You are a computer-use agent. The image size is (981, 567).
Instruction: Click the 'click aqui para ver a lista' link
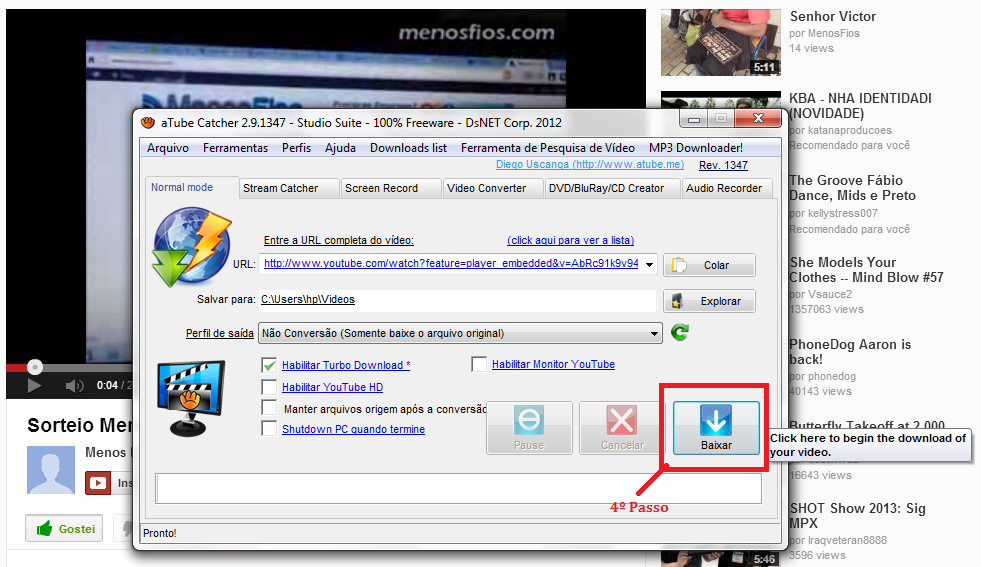click(x=571, y=240)
